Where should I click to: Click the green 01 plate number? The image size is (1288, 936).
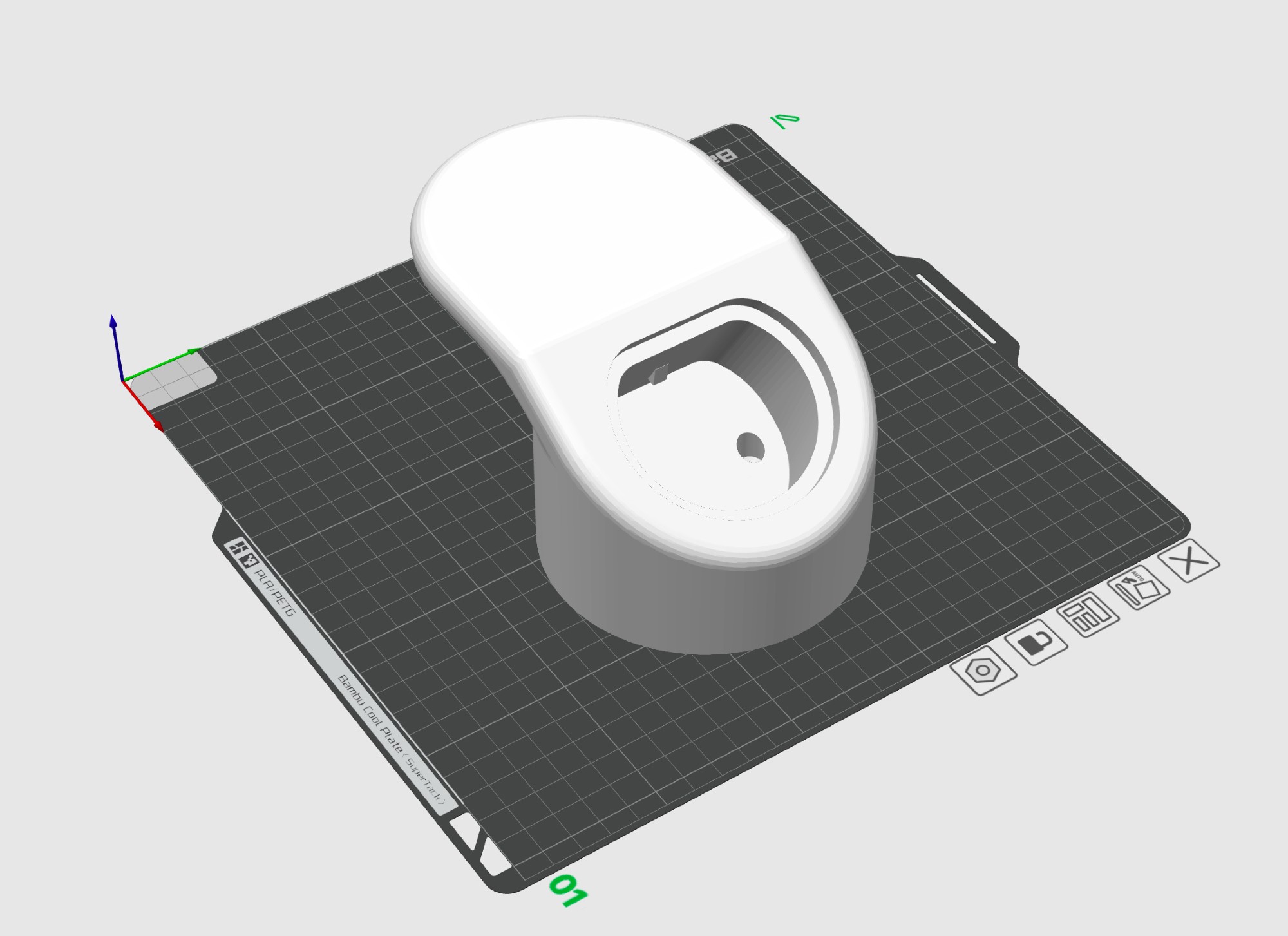568,890
